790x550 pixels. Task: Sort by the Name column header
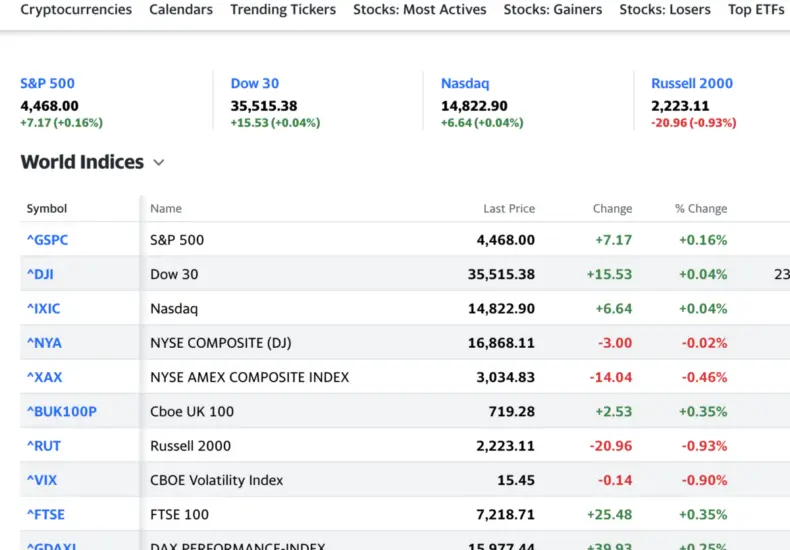click(166, 209)
